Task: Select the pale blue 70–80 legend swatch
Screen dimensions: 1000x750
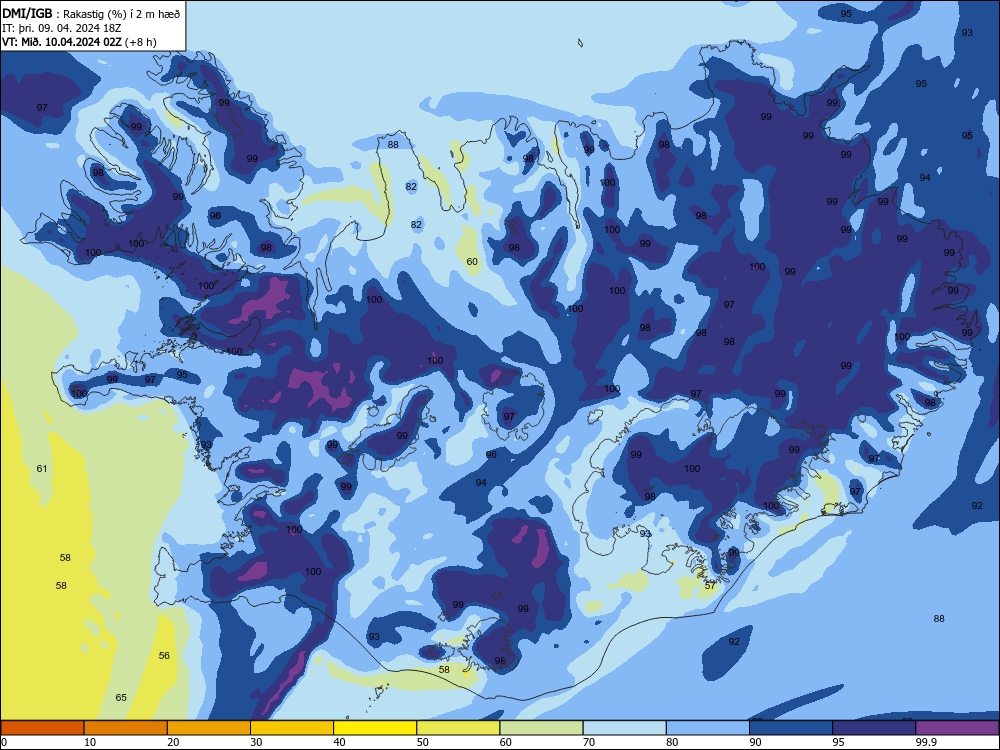Action: pyautogui.click(x=624, y=728)
